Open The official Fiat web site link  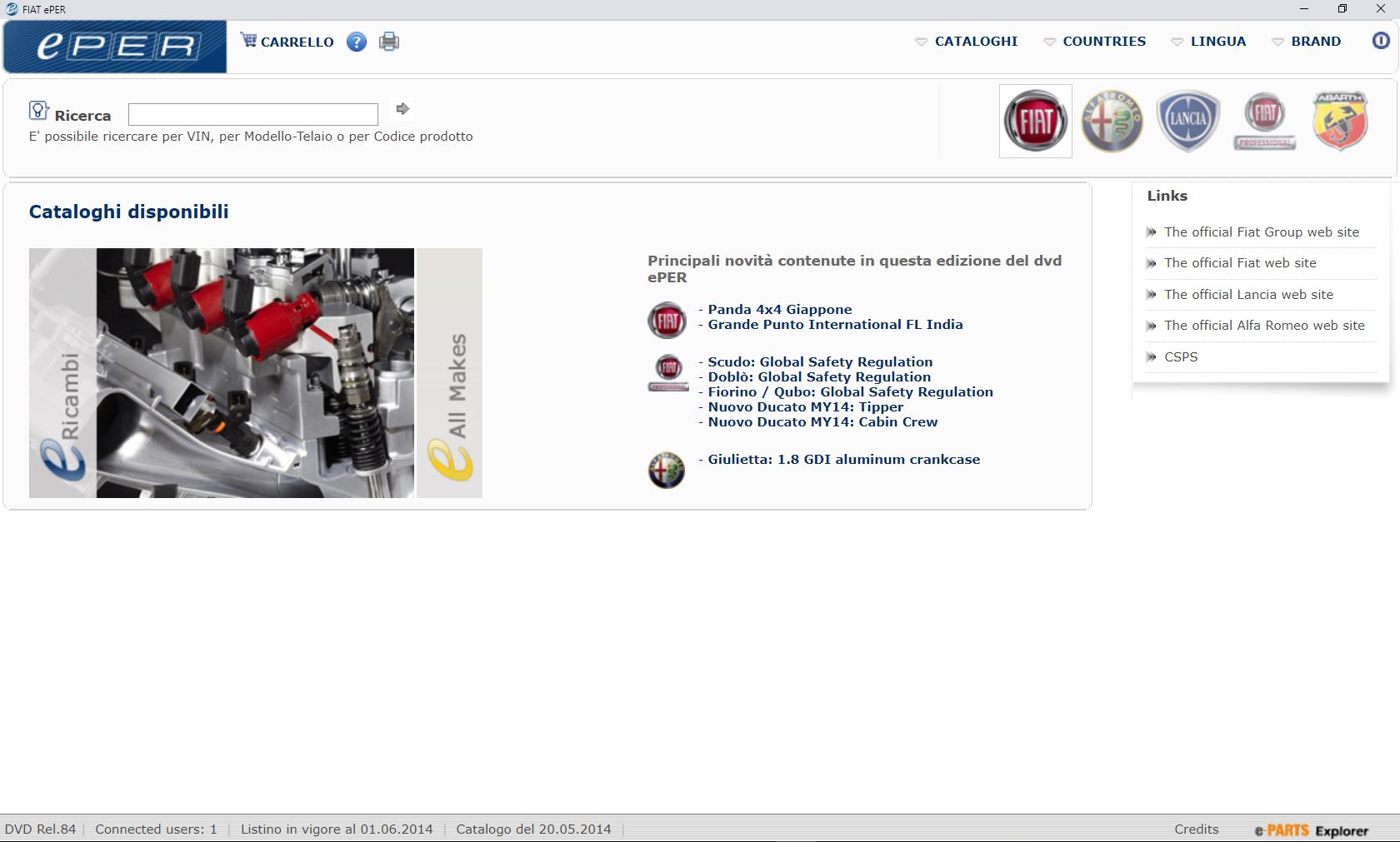(1240, 263)
